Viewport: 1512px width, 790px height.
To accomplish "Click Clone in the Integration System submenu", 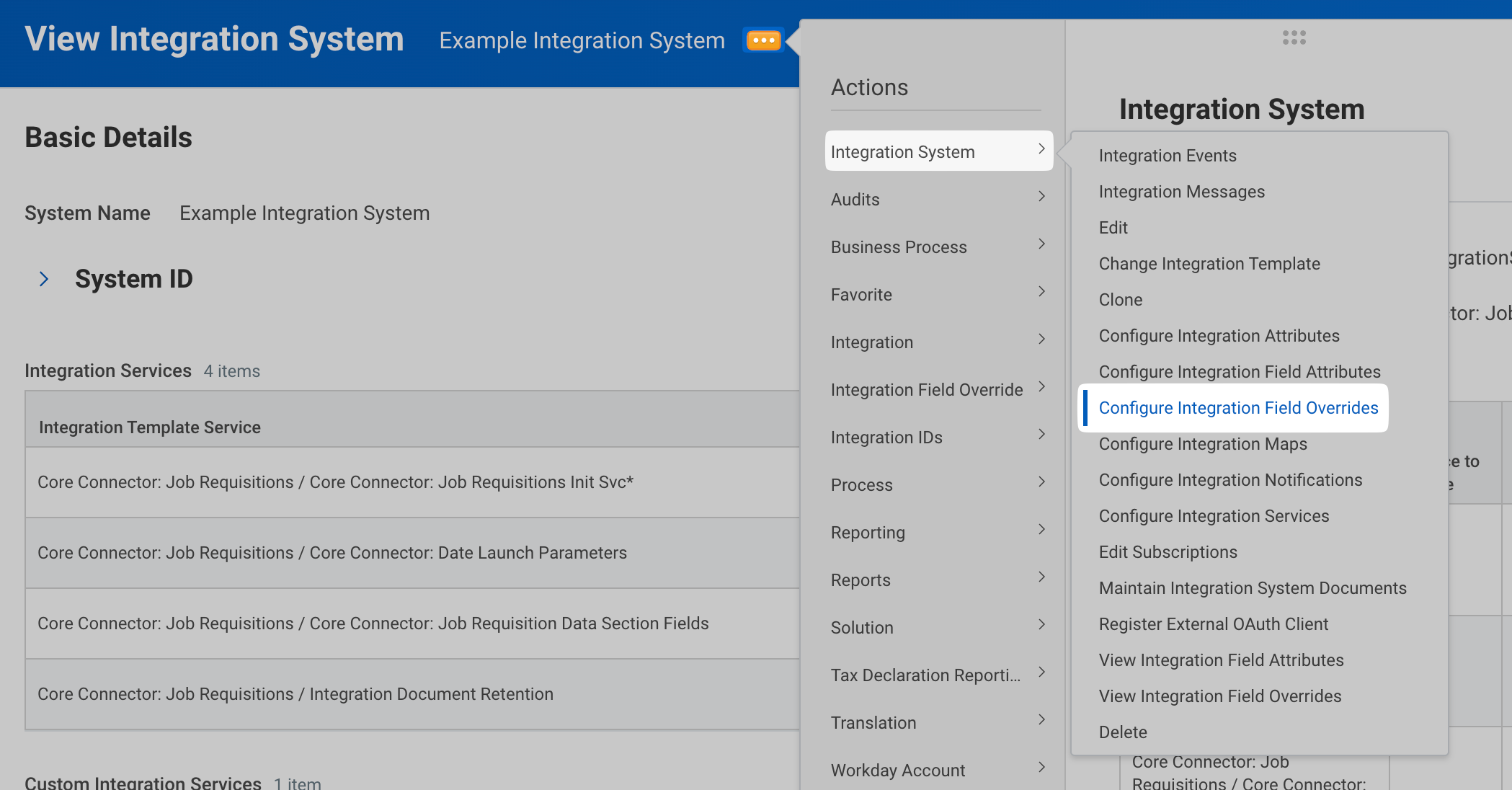I will (x=1120, y=300).
